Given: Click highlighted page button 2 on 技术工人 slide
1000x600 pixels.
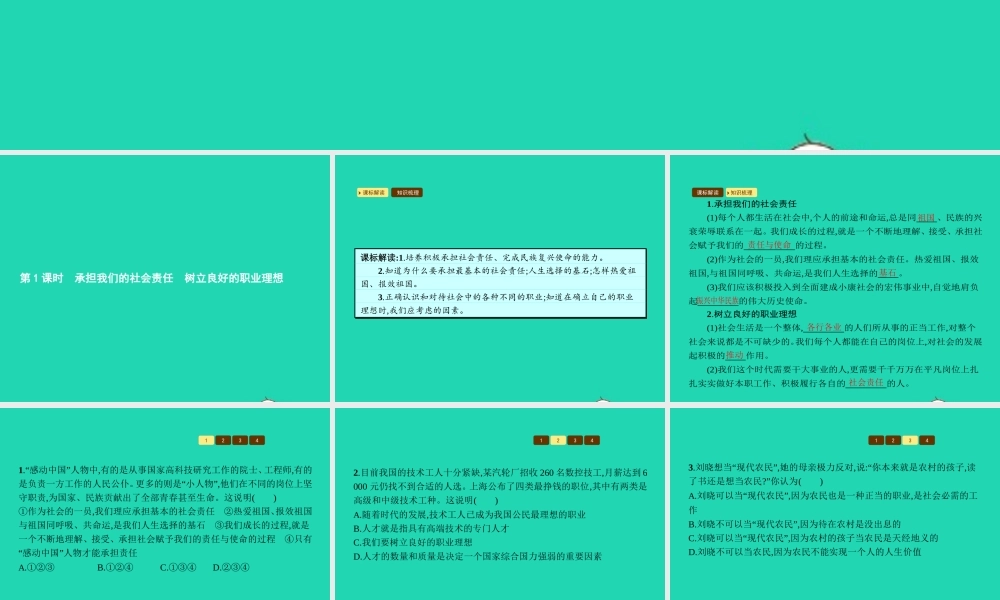Looking at the screenshot, I should pos(558,440).
